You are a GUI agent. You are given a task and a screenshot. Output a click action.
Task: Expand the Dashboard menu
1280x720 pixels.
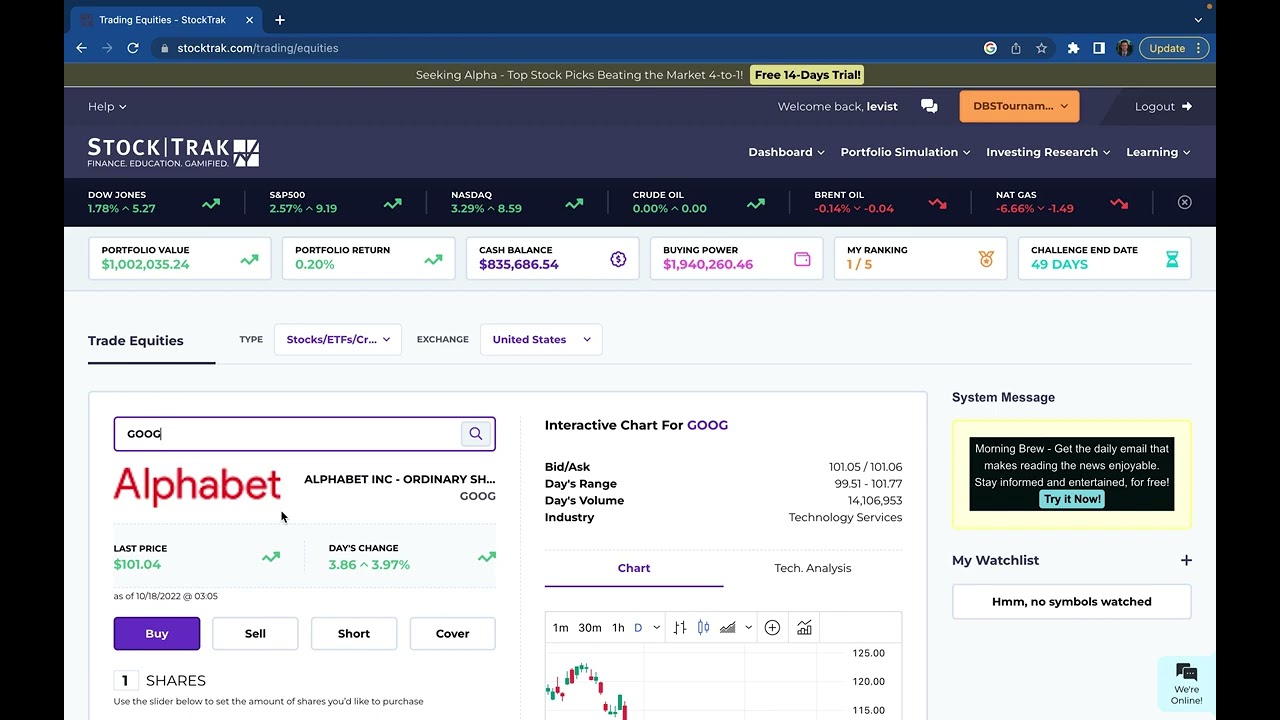click(786, 152)
